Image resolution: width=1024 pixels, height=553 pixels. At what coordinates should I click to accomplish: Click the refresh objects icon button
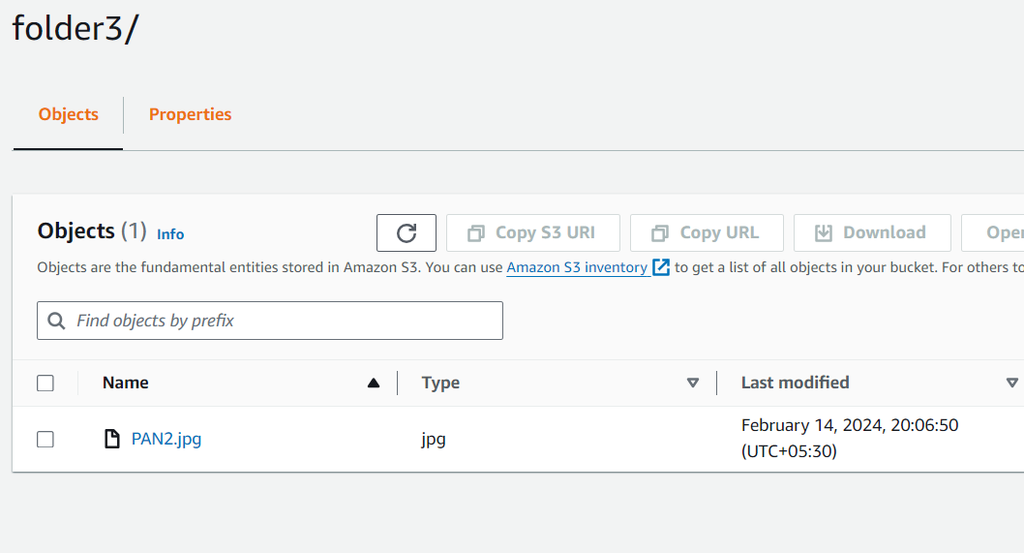tap(406, 233)
